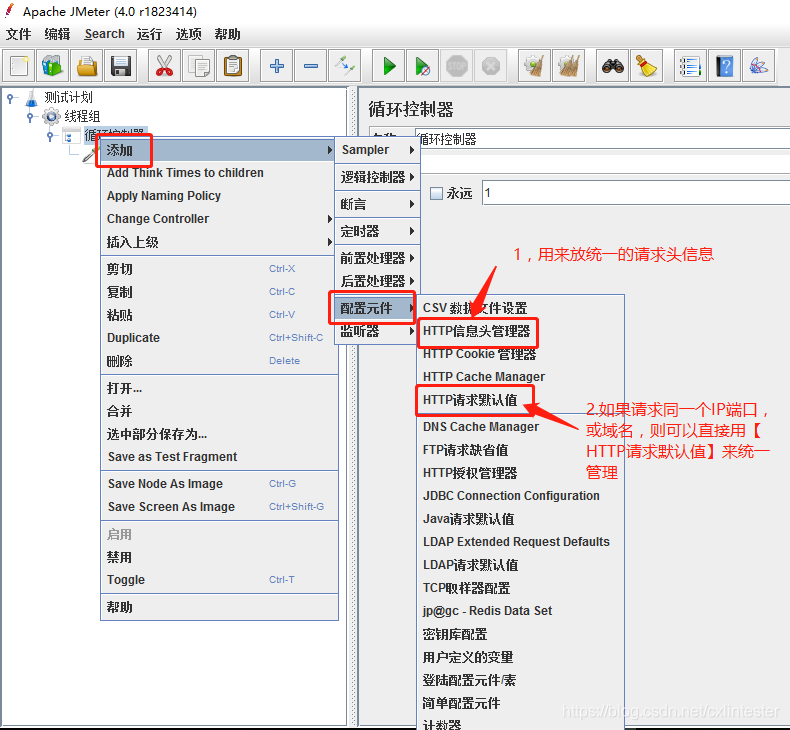This screenshot has width=790, height=730.
Task: Click 删除 in context menu
Action: pyautogui.click(x=219, y=361)
